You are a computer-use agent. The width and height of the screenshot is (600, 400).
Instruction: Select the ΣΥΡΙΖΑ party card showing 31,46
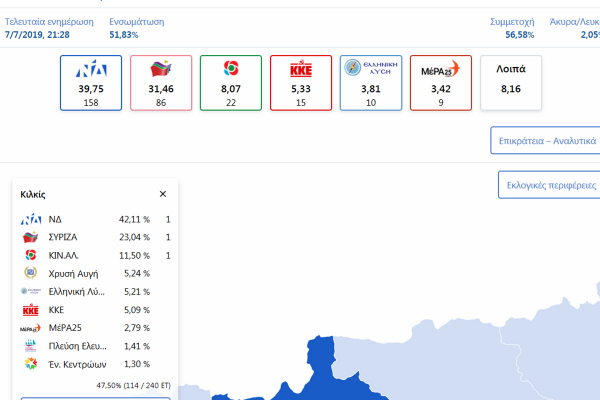161,83
